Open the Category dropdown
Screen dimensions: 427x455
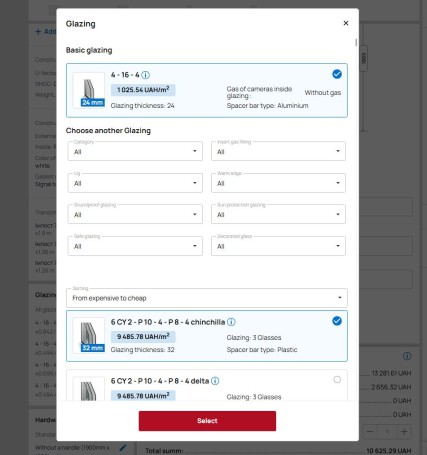coord(135,151)
